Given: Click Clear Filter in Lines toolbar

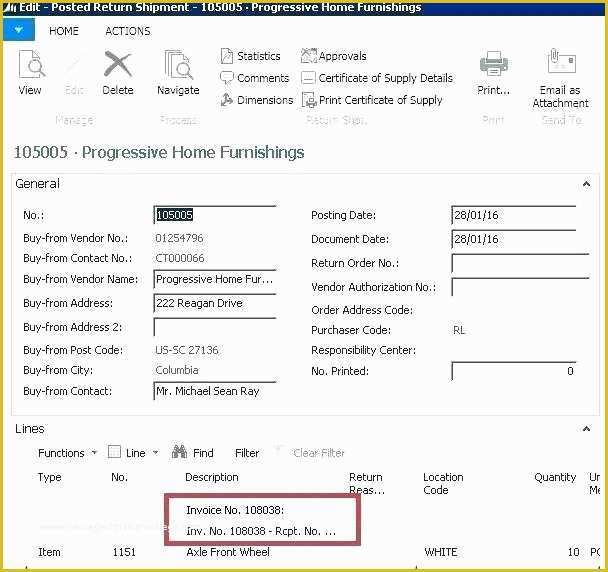Looking at the screenshot, I should tap(319, 453).
